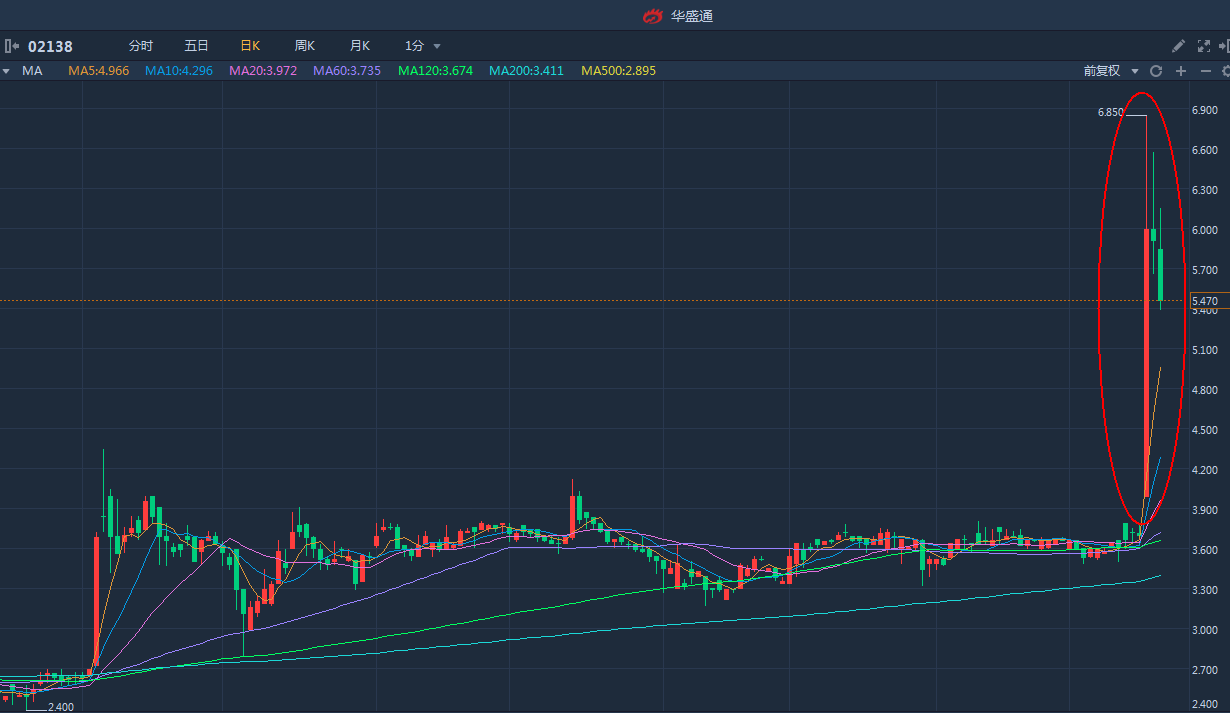
Task: Click the refresh chart icon
Action: (x=1156, y=71)
